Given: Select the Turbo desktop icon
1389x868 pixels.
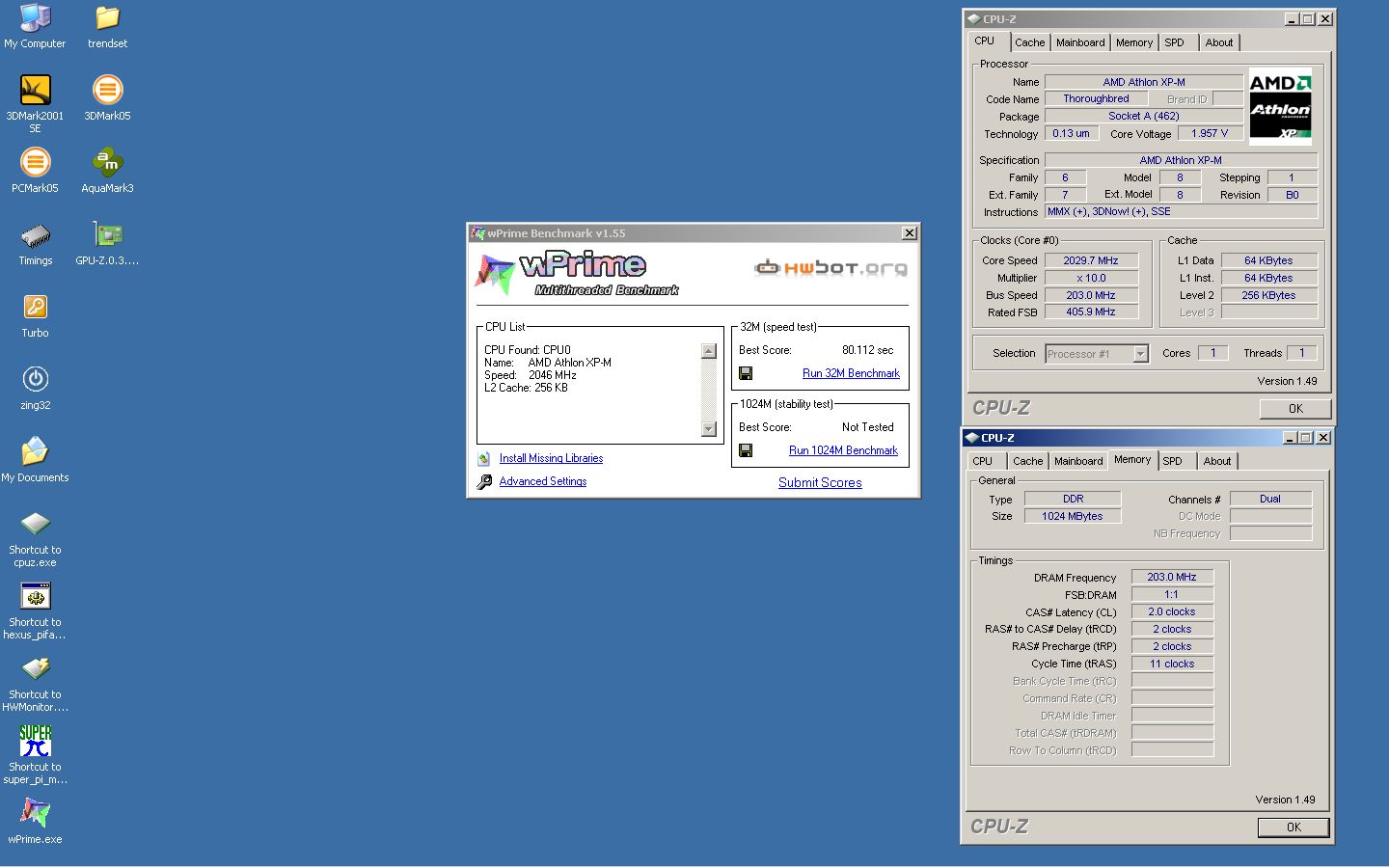Looking at the screenshot, I should [x=35, y=307].
